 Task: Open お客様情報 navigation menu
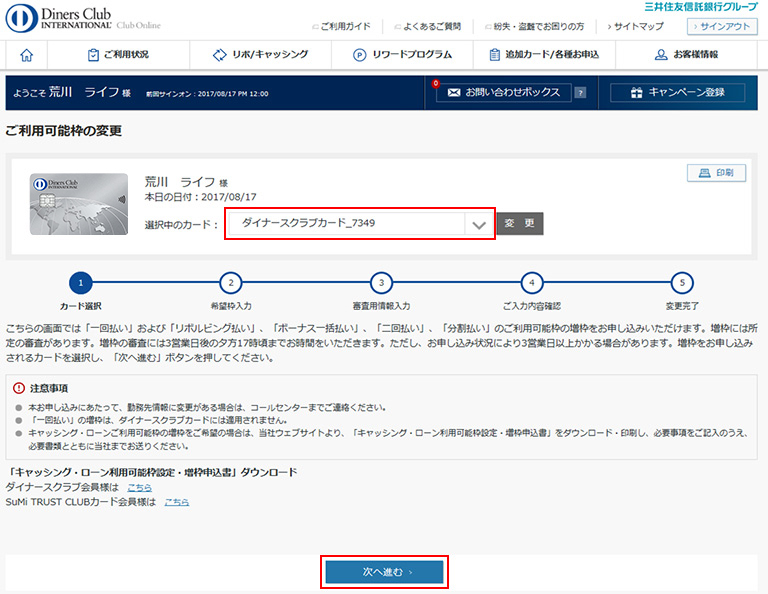pos(686,55)
